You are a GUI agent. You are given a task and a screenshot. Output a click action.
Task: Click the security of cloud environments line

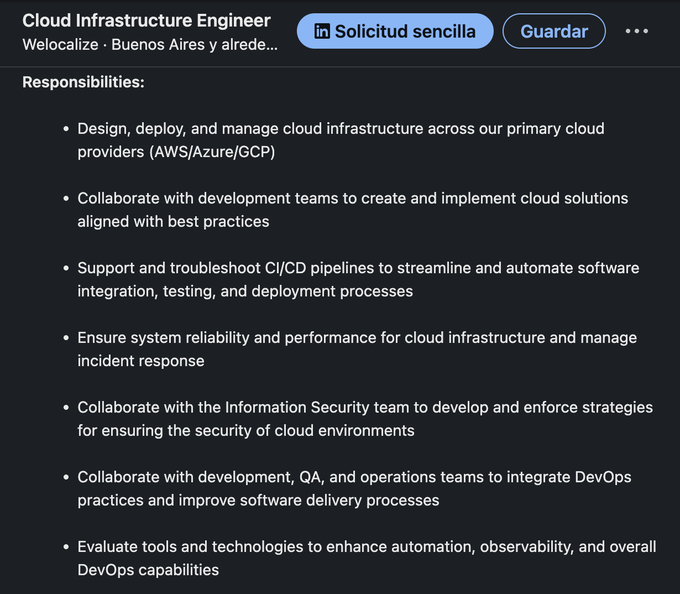(246, 431)
